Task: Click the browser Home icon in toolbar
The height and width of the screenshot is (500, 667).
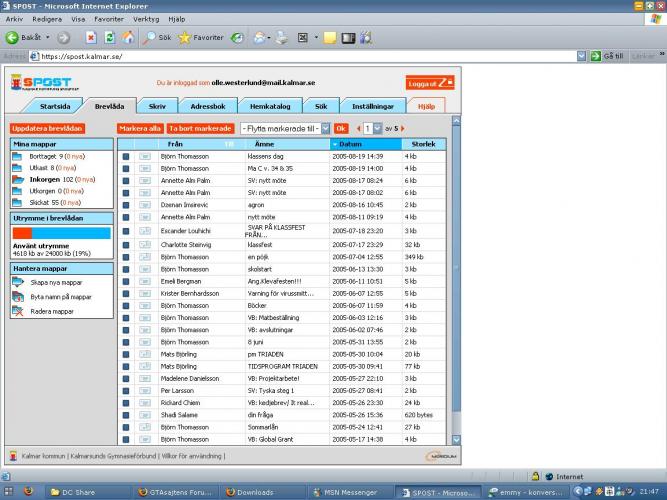Action: (127, 37)
